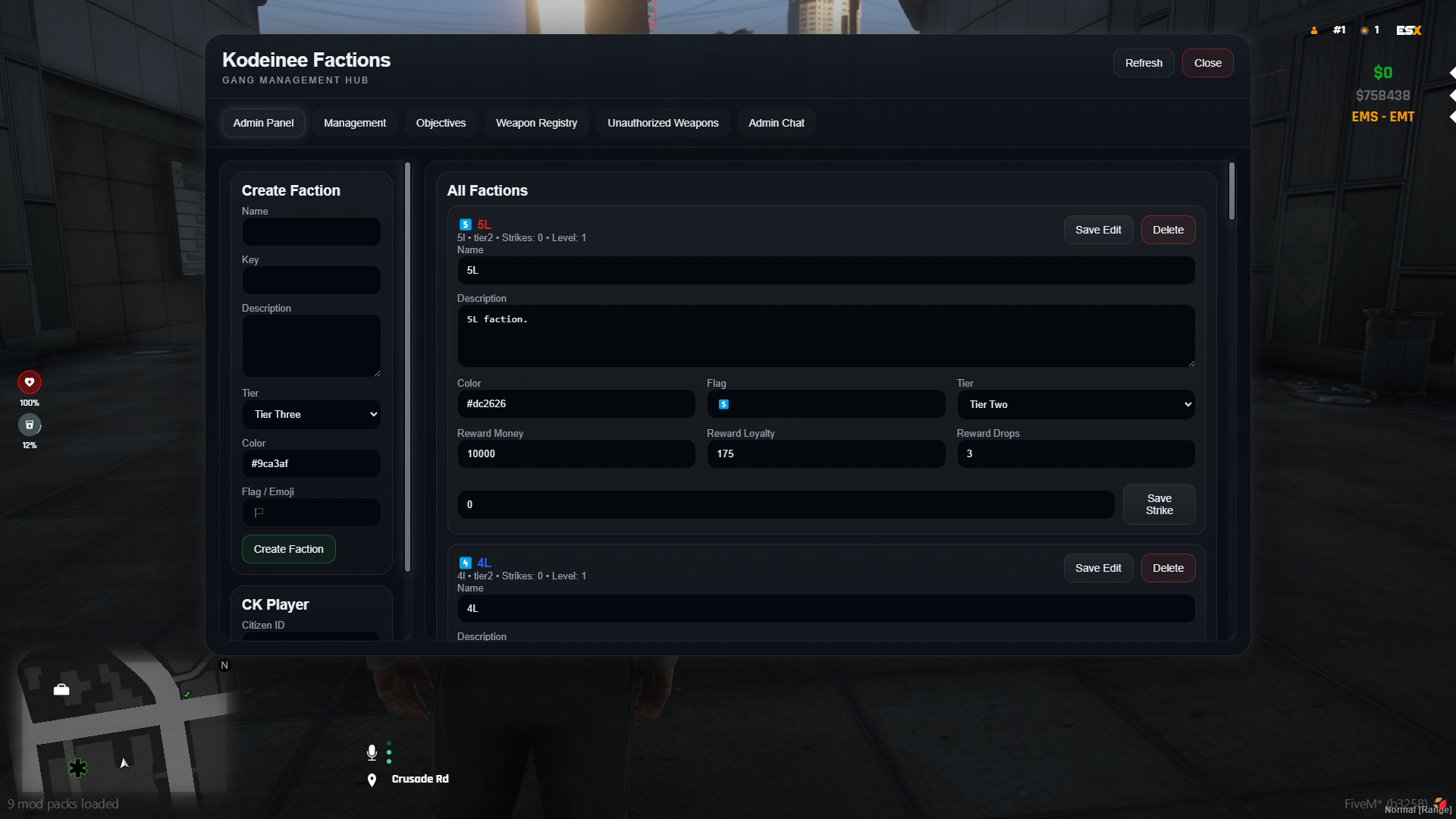Click the Refresh button
1456x819 pixels.
point(1144,63)
